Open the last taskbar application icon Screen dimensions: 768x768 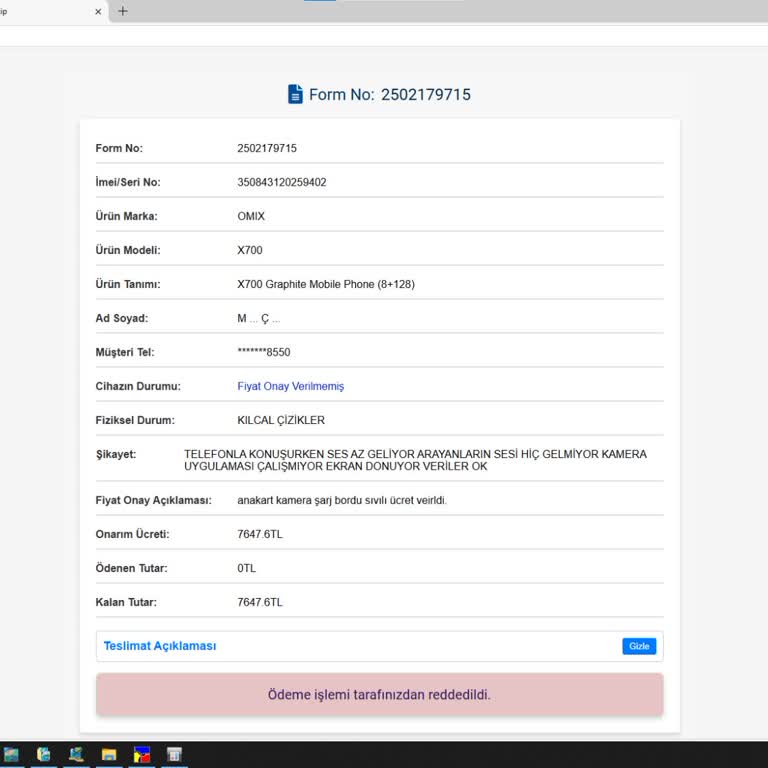tap(174, 754)
